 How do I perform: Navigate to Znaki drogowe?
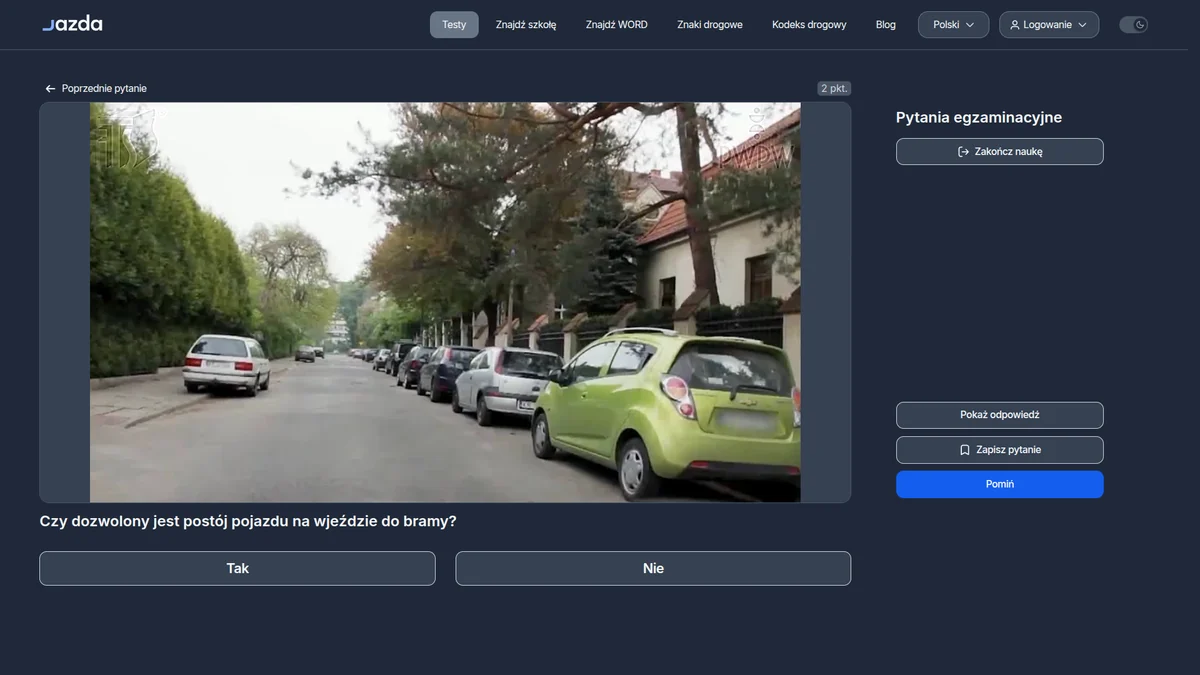[x=710, y=25]
